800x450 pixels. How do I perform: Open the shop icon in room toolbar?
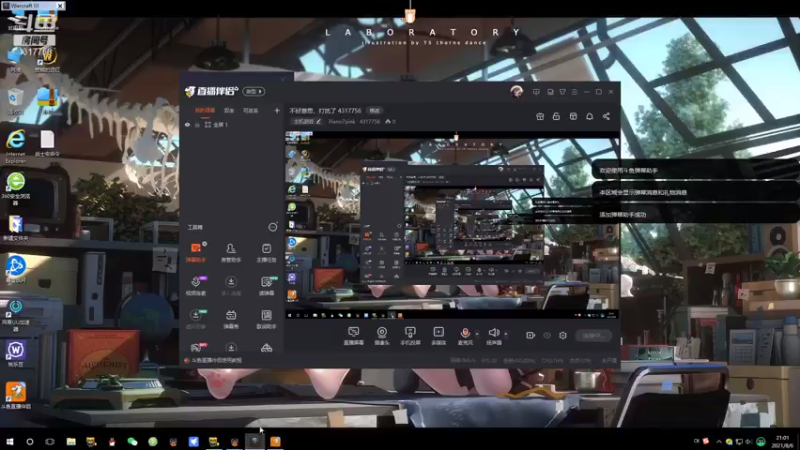(573, 116)
